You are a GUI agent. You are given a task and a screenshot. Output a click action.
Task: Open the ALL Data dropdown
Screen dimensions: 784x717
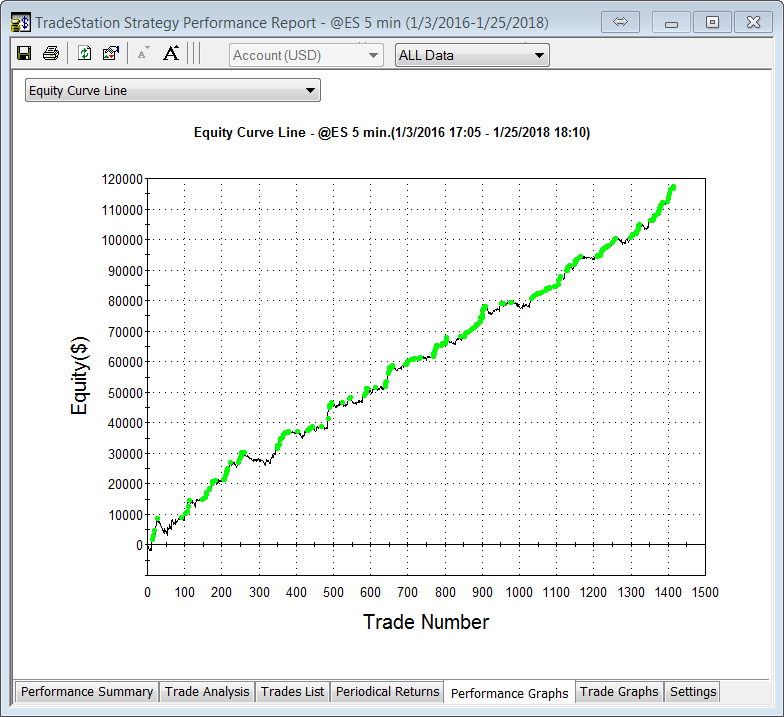(472, 55)
